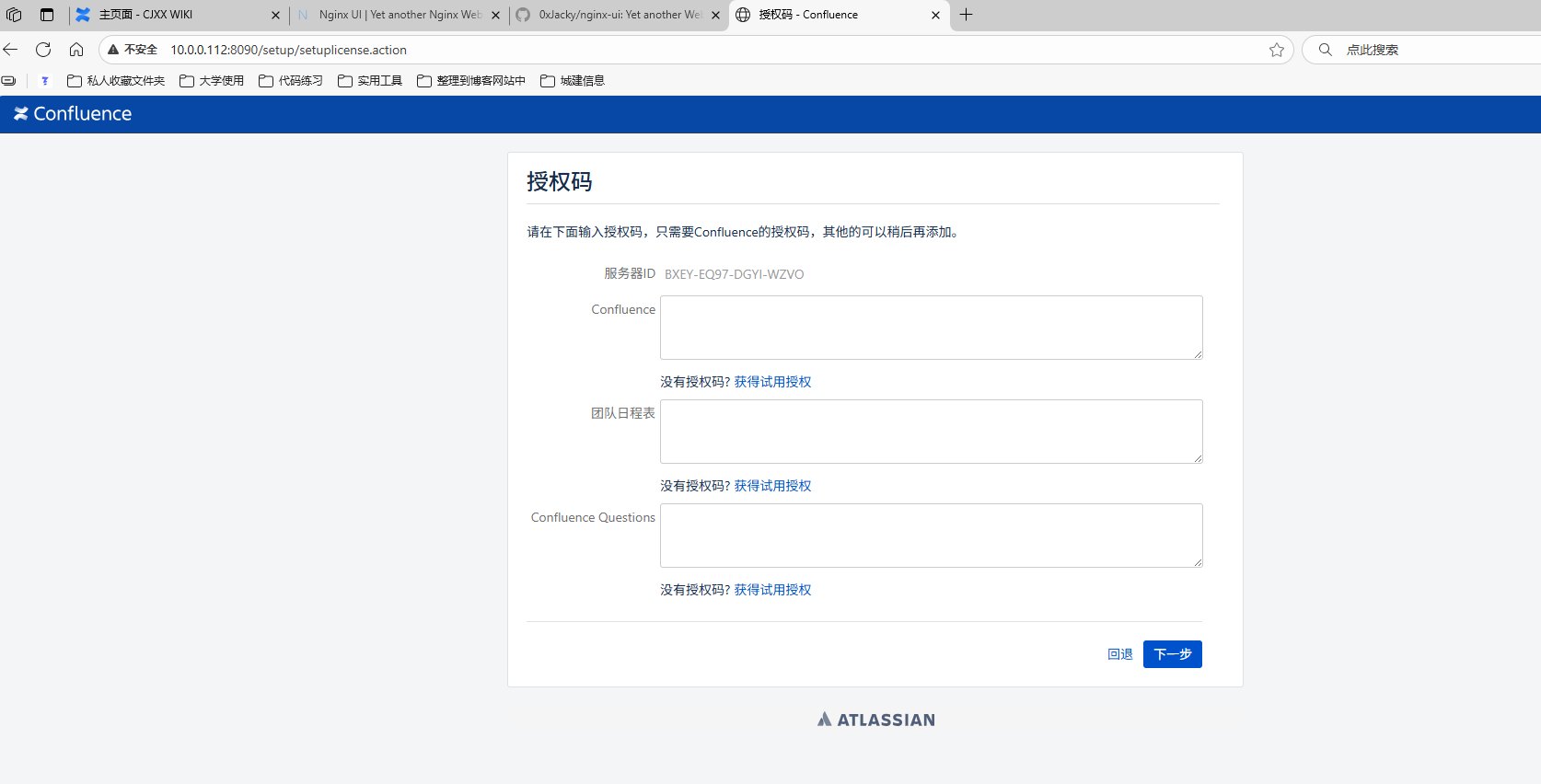Click 获得试用授权 link under Confluence field
The image size is (1541, 784).
tap(772, 382)
